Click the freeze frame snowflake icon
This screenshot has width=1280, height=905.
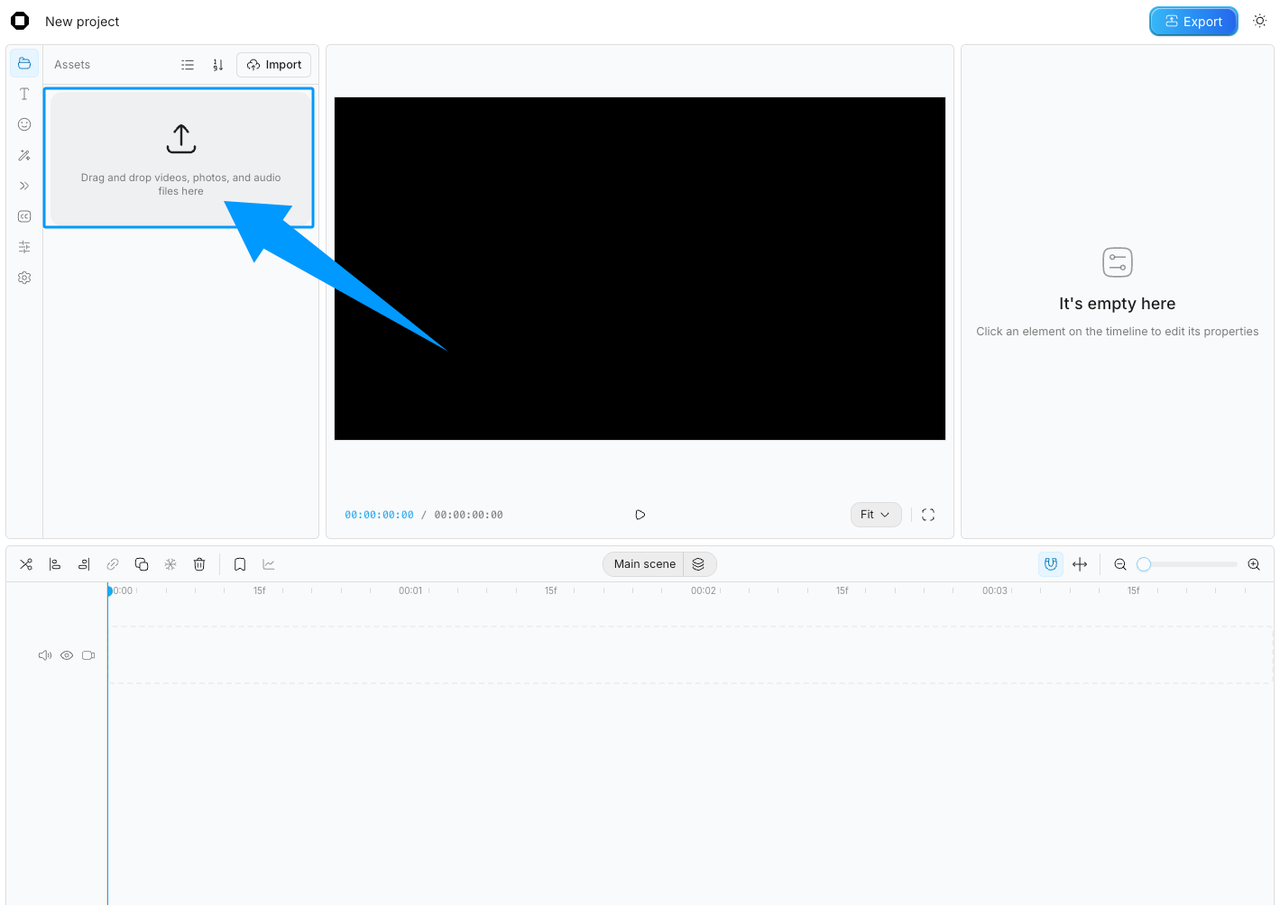(x=171, y=564)
